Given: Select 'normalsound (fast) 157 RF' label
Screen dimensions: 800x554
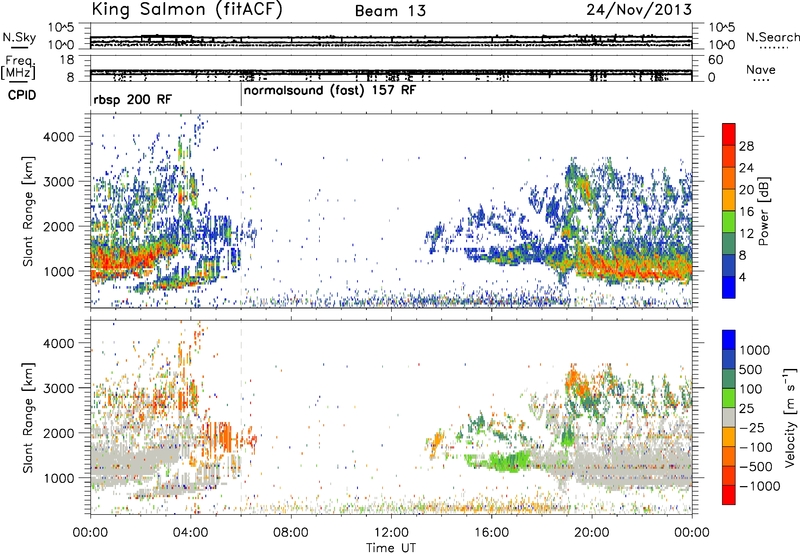Looking at the screenshot, I should [x=330, y=91].
